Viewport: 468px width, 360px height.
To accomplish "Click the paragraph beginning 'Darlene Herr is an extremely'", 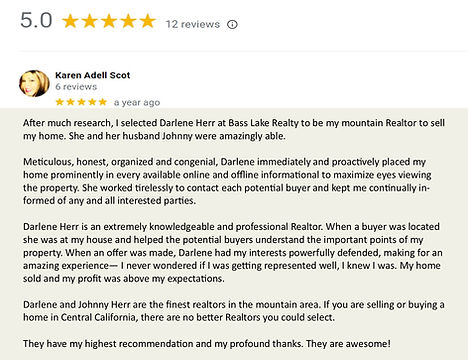I will [233, 252].
